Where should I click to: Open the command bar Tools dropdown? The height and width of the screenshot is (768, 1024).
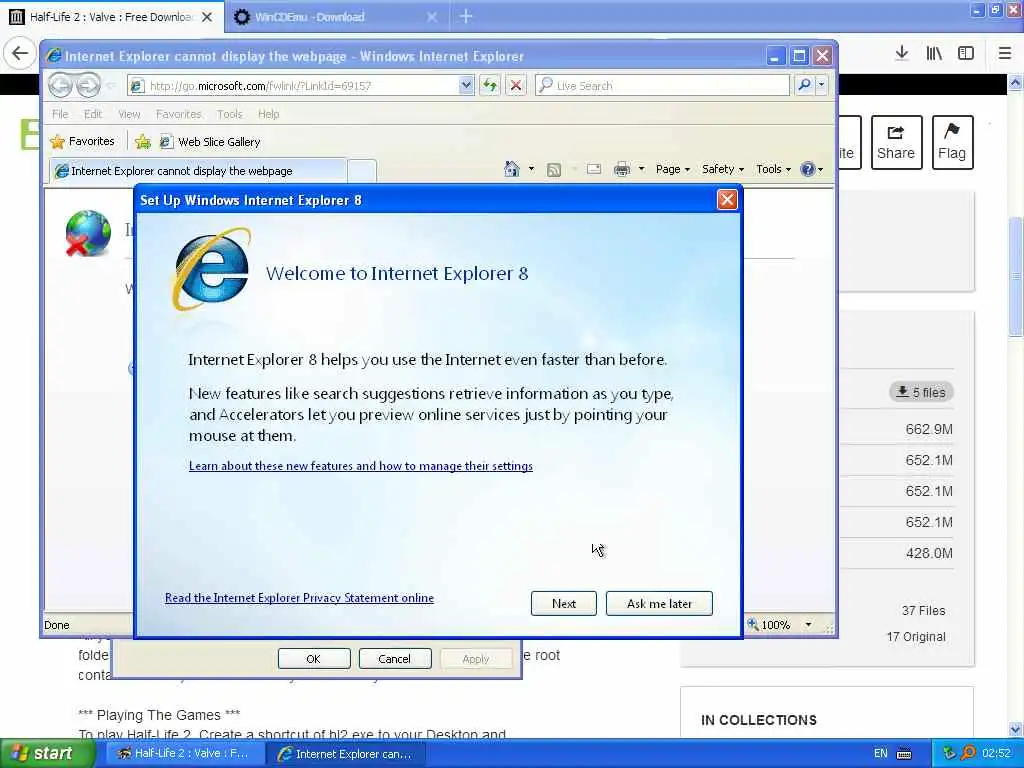tap(773, 169)
